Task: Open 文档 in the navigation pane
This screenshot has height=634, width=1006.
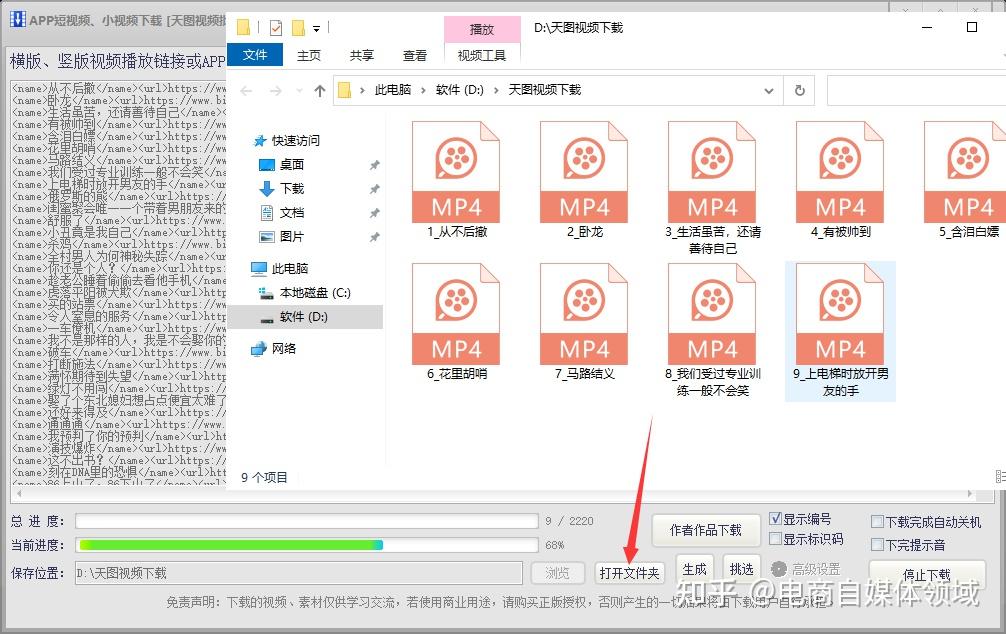Action: pyautogui.click(x=281, y=213)
